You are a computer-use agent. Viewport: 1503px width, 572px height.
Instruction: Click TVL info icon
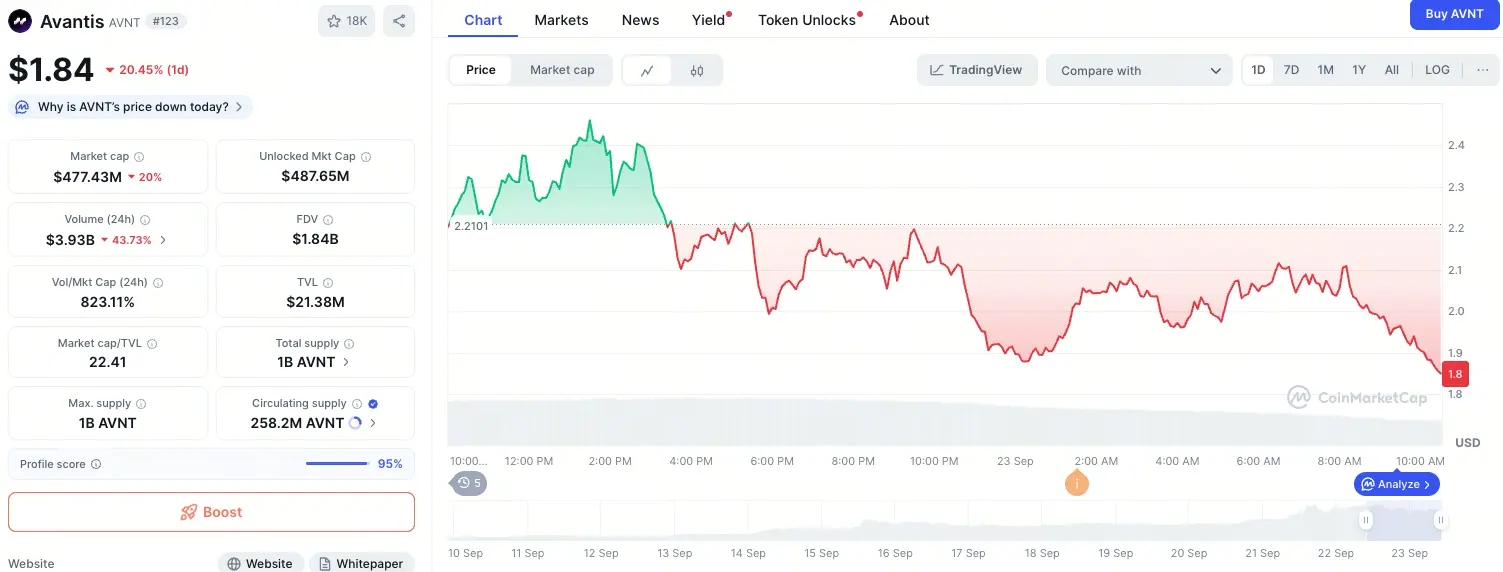coord(328,283)
